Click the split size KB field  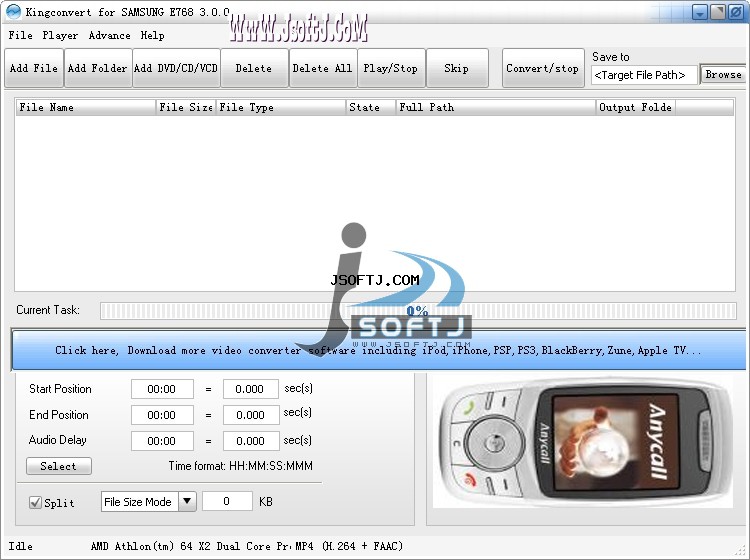click(227, 501)
